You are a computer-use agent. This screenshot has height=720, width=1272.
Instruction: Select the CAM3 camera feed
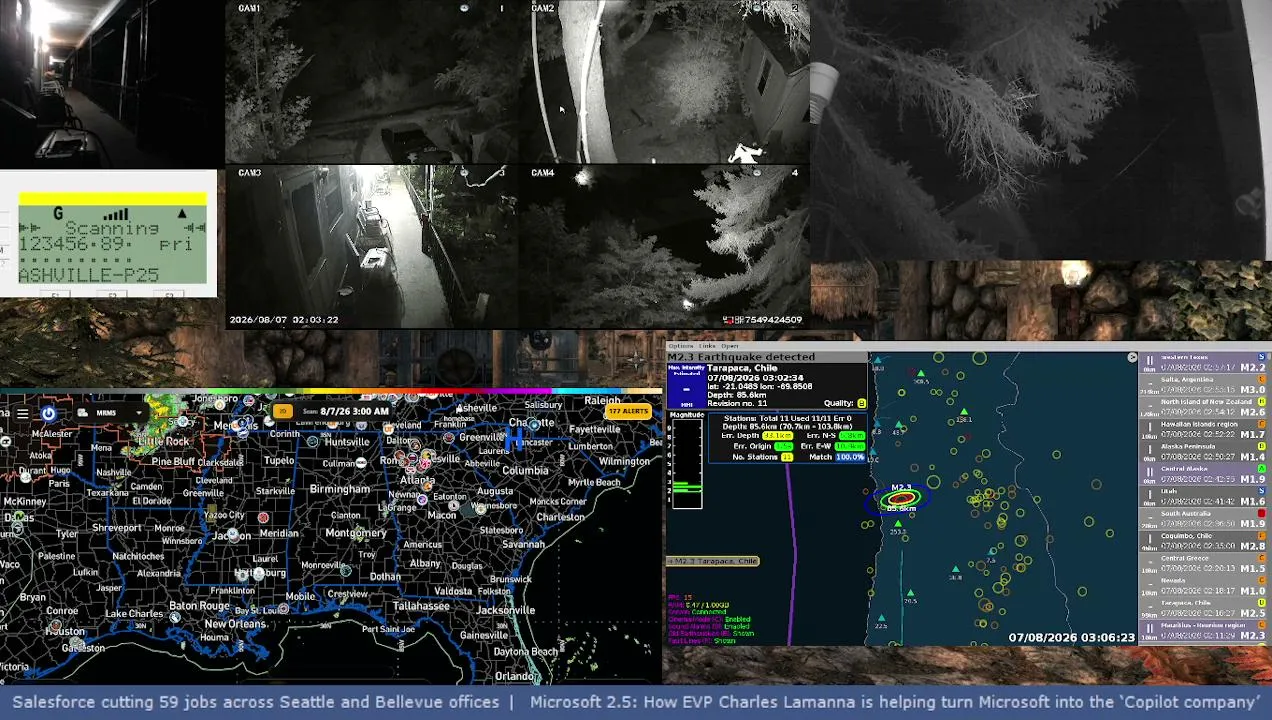click(x=372, y=247)
